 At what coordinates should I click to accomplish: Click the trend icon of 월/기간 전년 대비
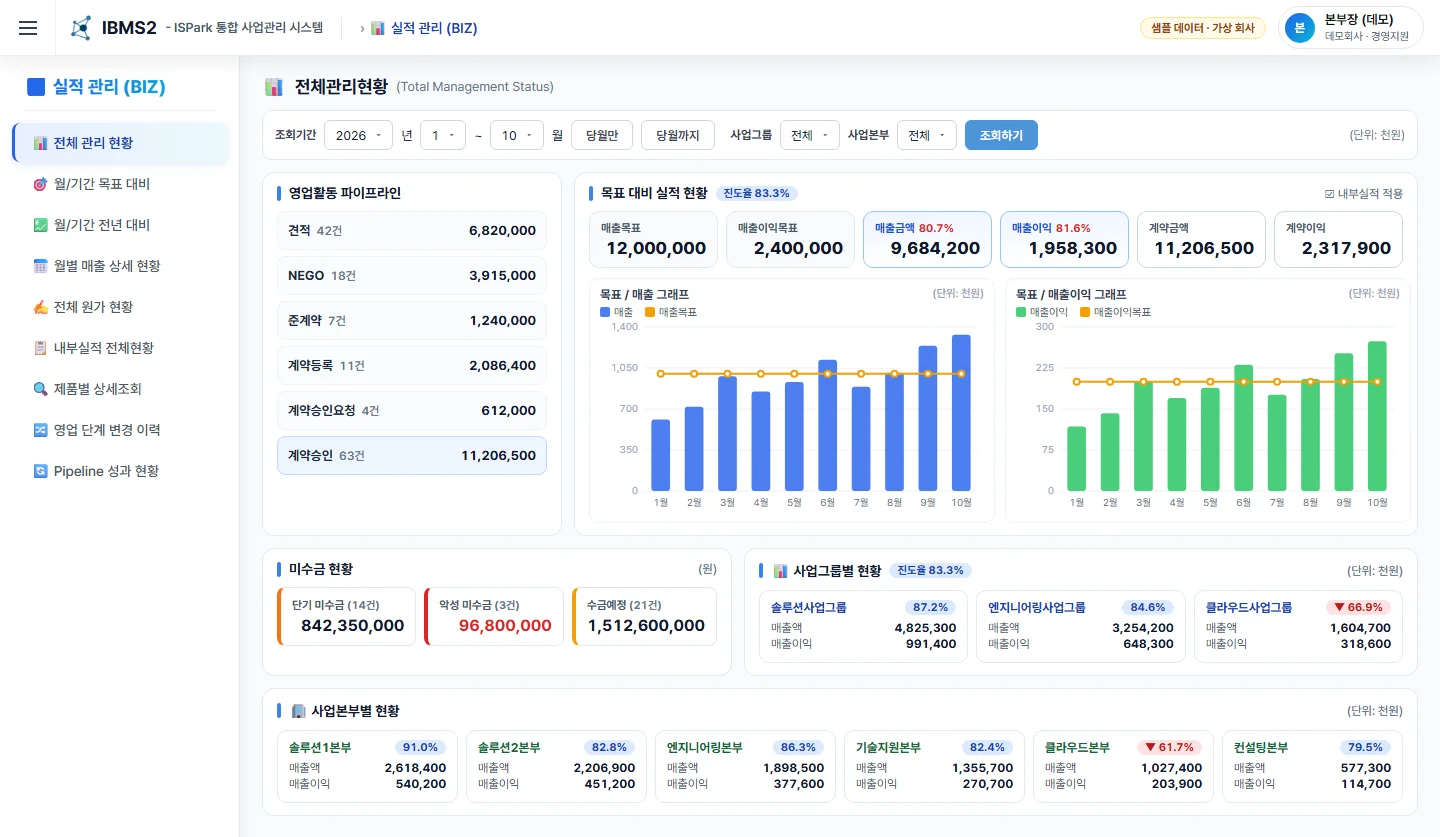(40, 225)
